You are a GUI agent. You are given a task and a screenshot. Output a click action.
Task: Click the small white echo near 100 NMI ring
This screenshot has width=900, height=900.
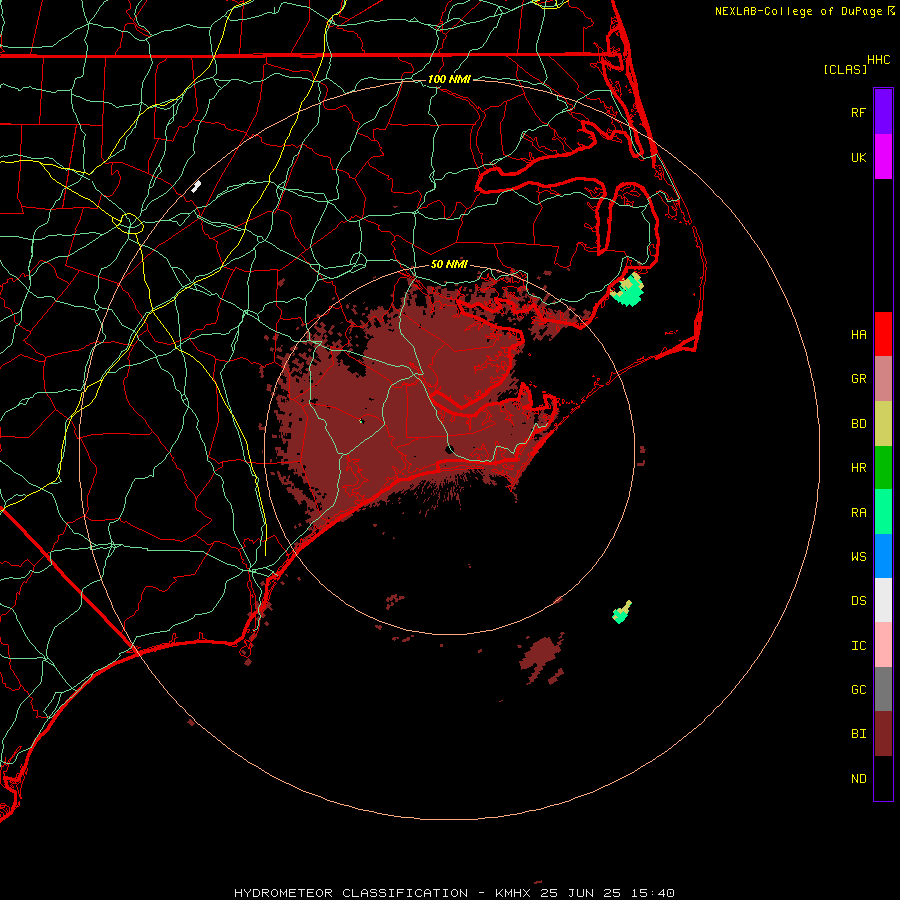coord(196,186)
